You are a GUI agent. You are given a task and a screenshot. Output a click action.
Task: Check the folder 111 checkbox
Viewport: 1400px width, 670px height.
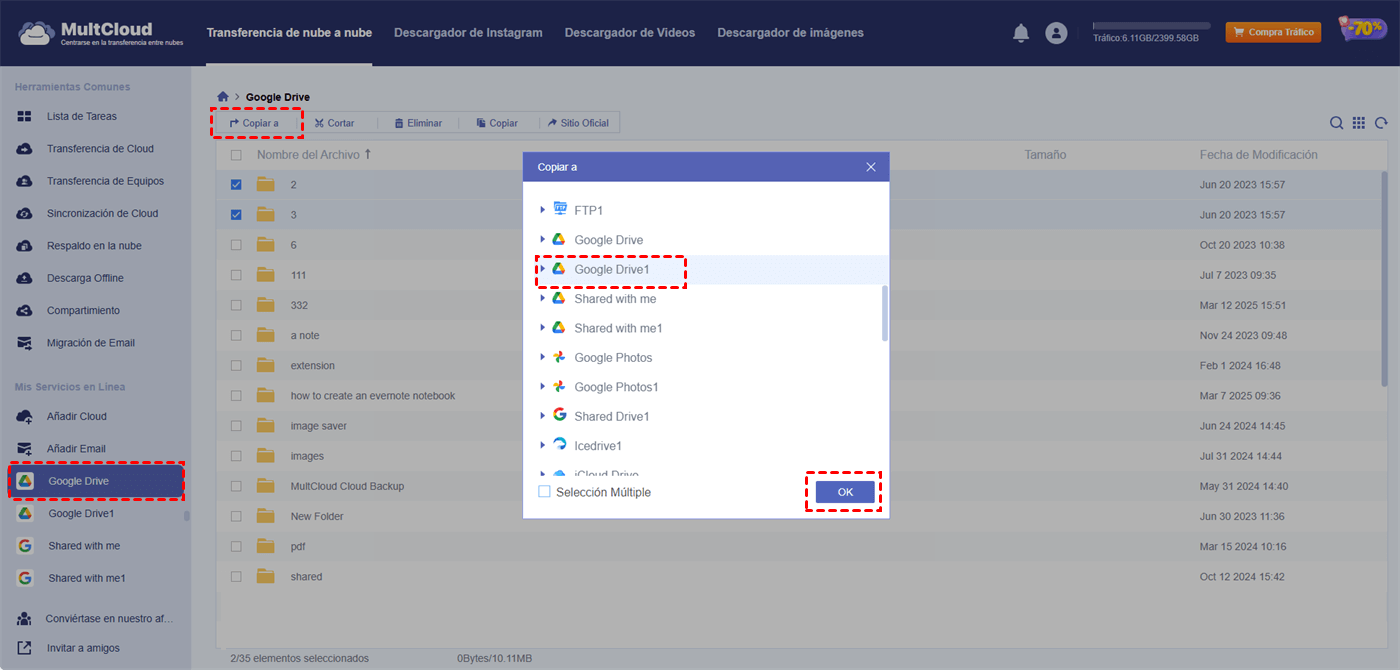(236, 275)
